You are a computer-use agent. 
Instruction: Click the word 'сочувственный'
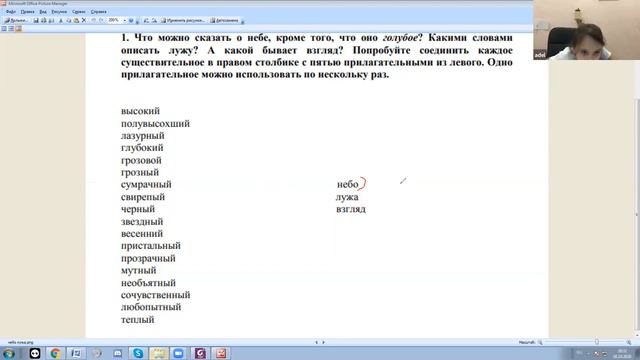tap(156, 295)
